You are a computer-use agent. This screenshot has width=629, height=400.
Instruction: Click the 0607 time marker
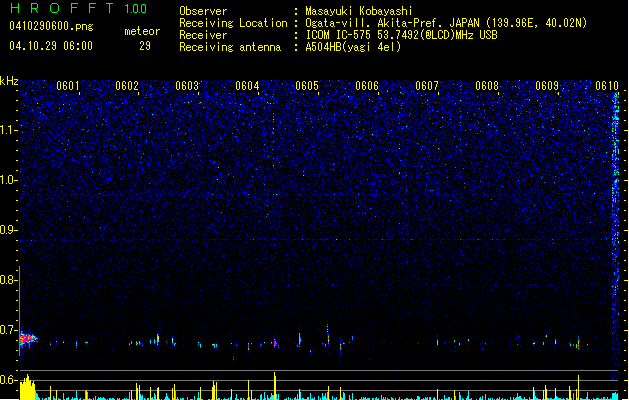[x=427, y=86]
